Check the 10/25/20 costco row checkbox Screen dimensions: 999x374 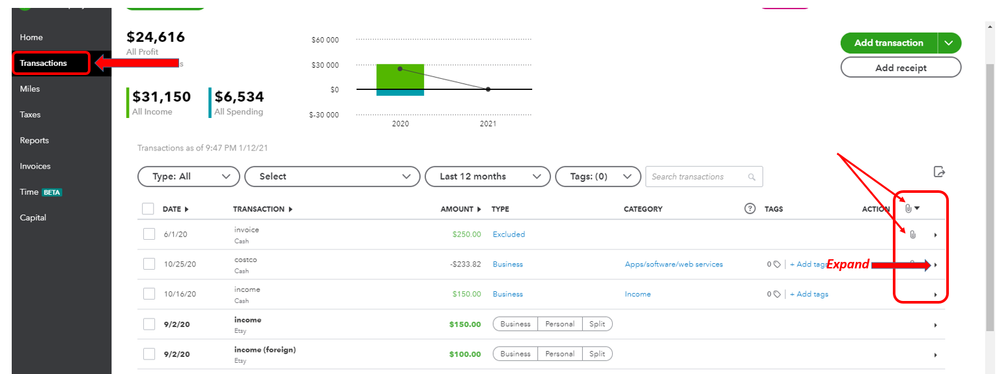[x=148, y=264]
